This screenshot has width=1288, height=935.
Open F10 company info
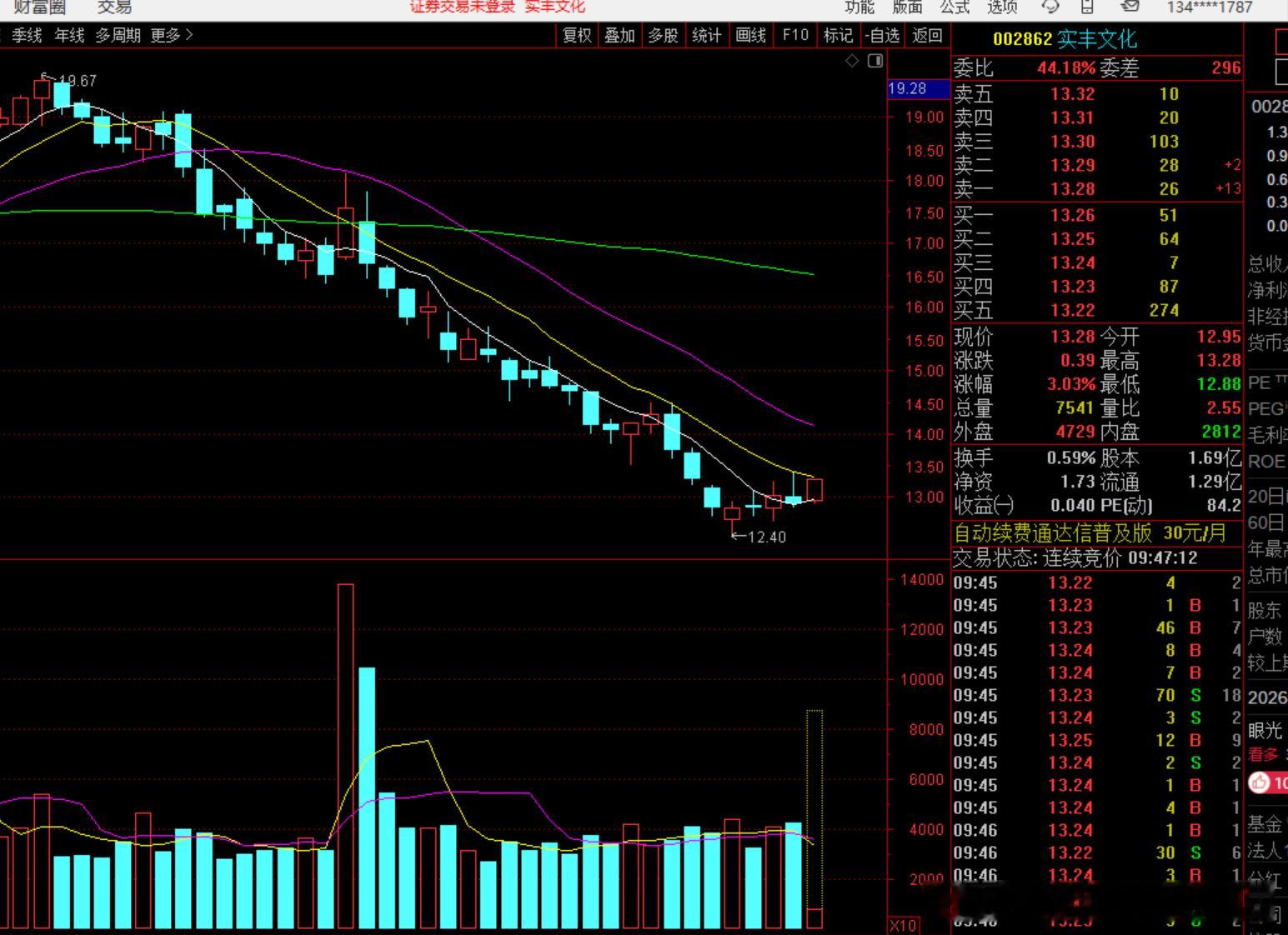tap(795, 35)
